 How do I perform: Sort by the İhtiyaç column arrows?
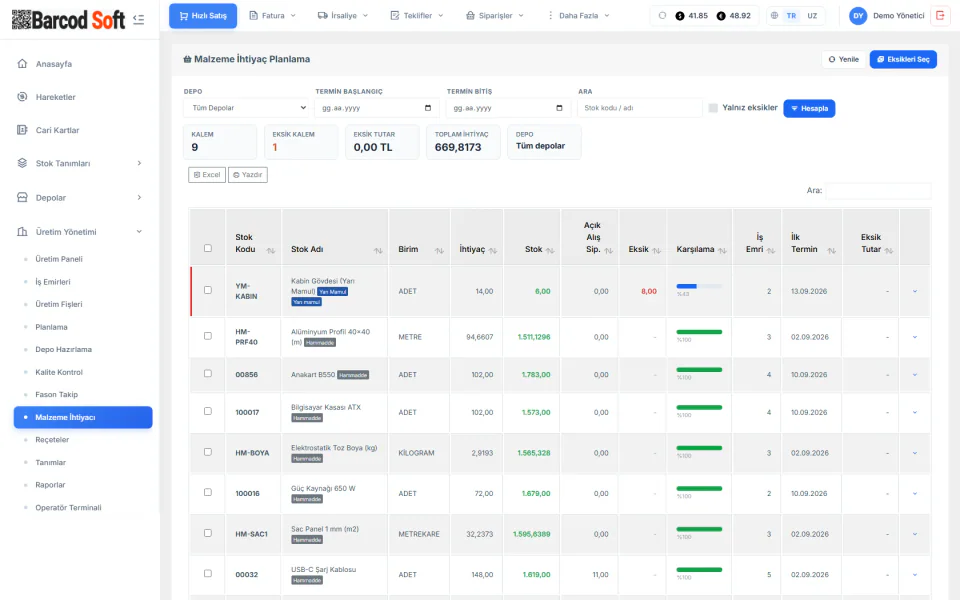click(x=493, y=250)
